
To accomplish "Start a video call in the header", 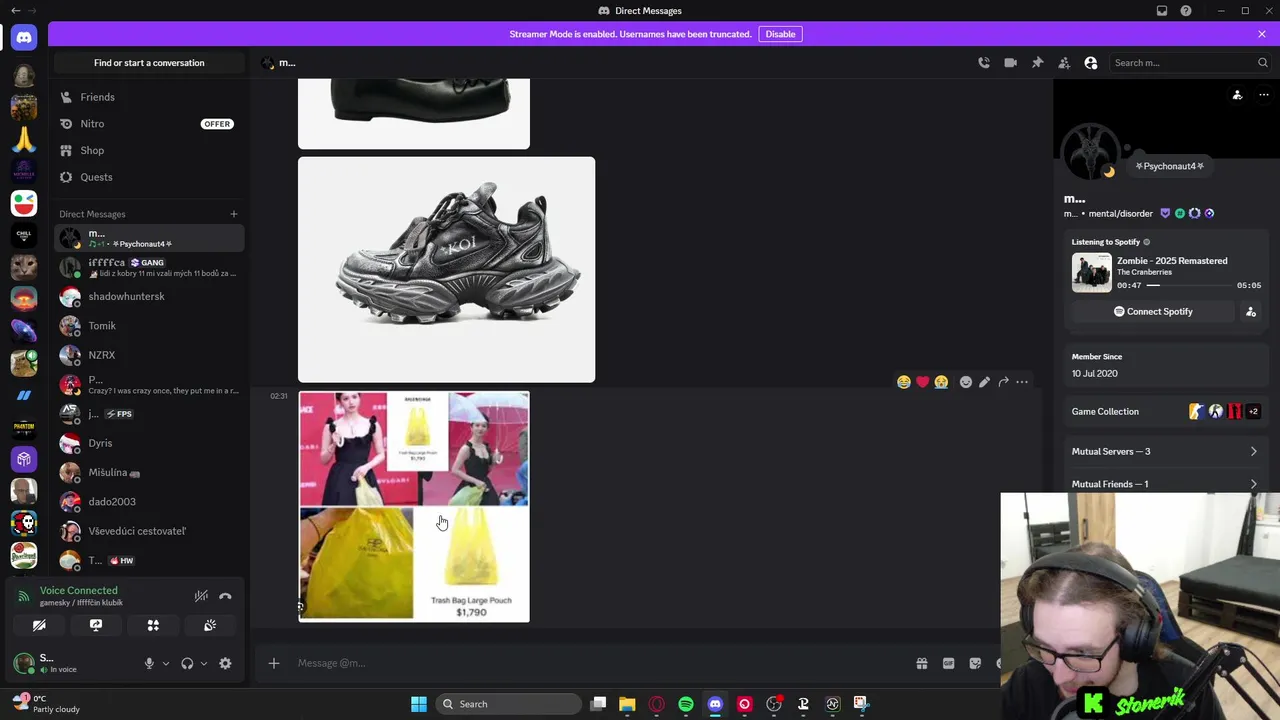I will point(1011,63).
